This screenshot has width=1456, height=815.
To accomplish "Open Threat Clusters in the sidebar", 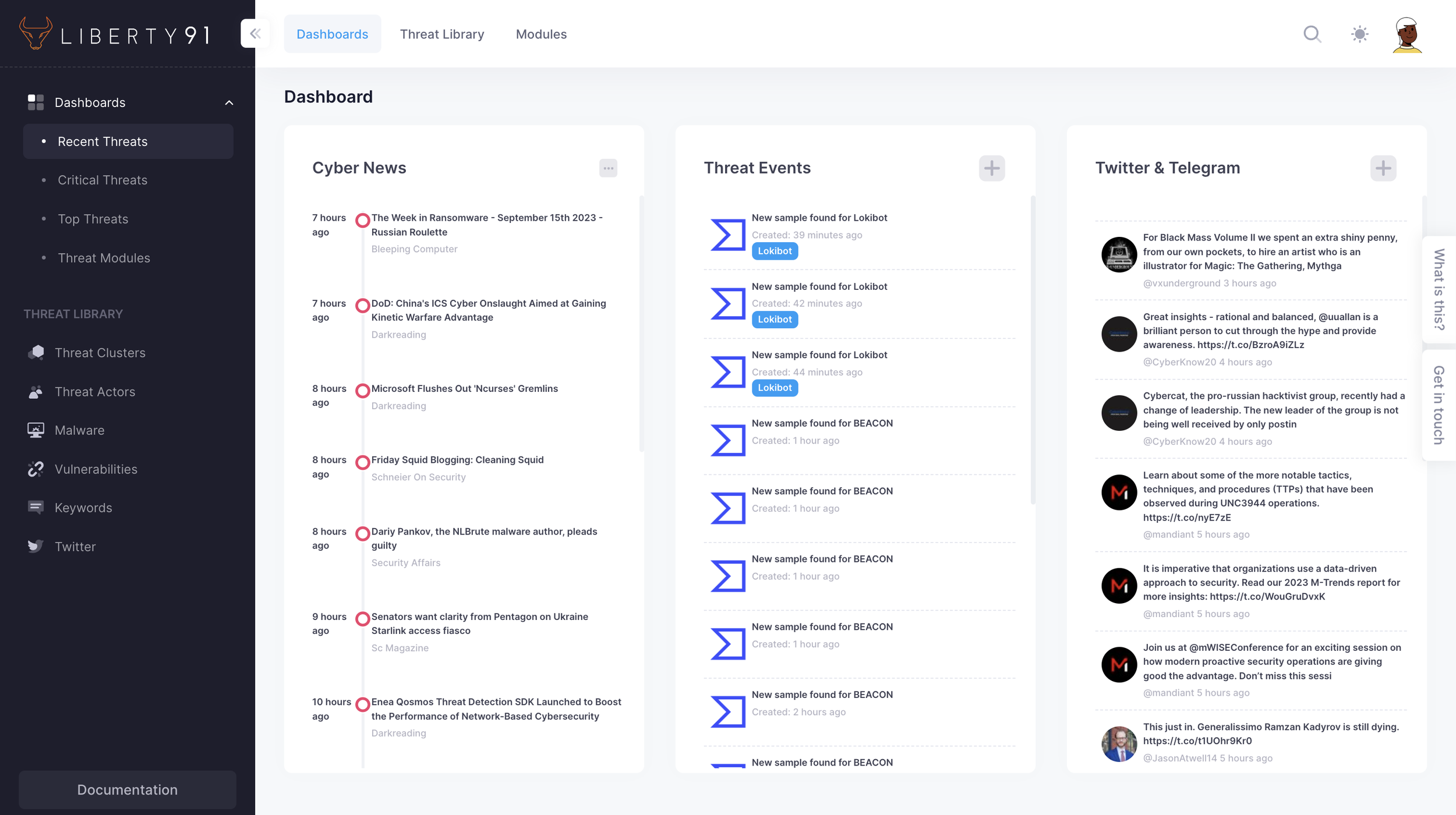I will pos(100,353).
